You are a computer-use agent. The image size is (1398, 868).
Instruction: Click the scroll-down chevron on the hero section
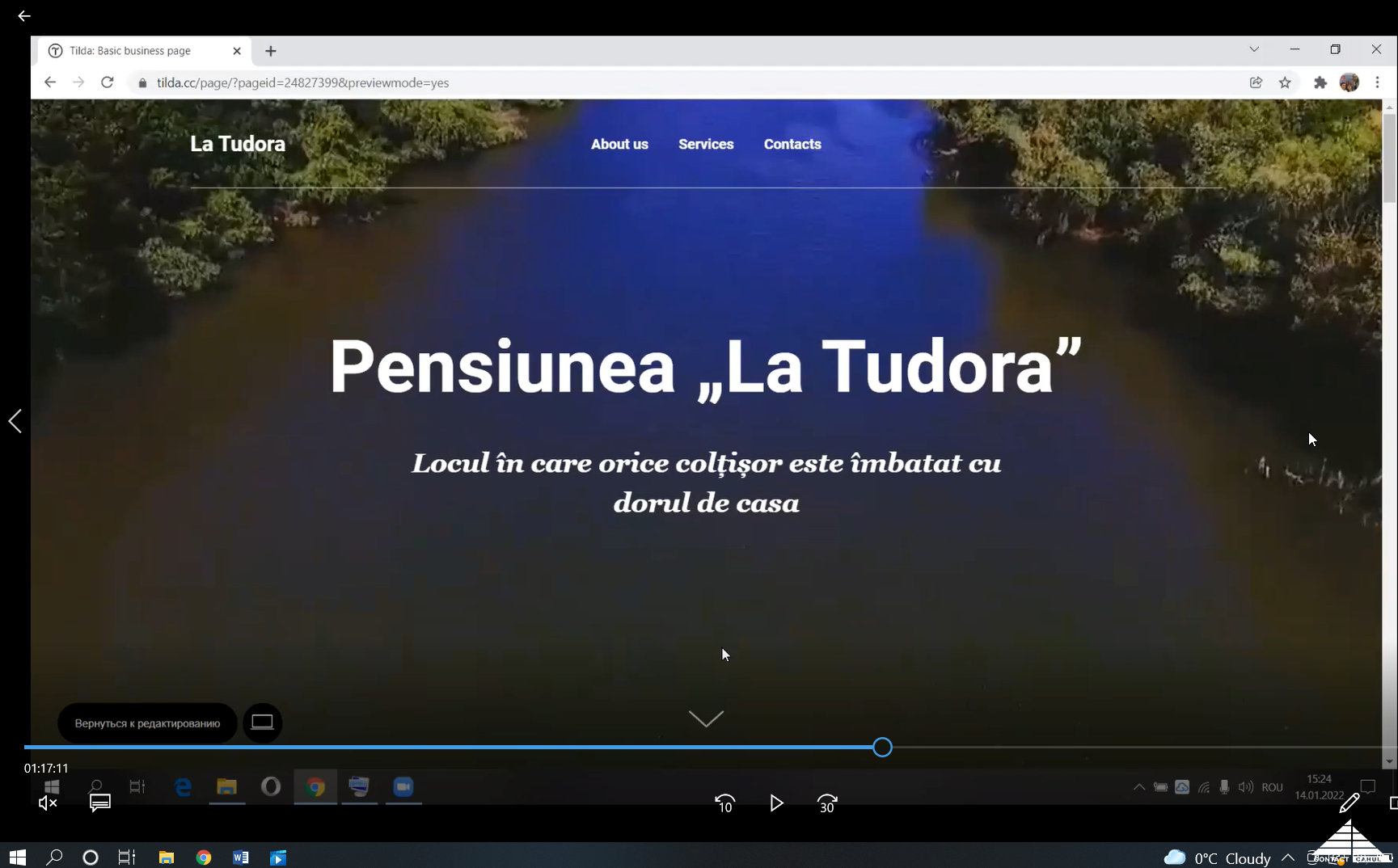(706, 718)
